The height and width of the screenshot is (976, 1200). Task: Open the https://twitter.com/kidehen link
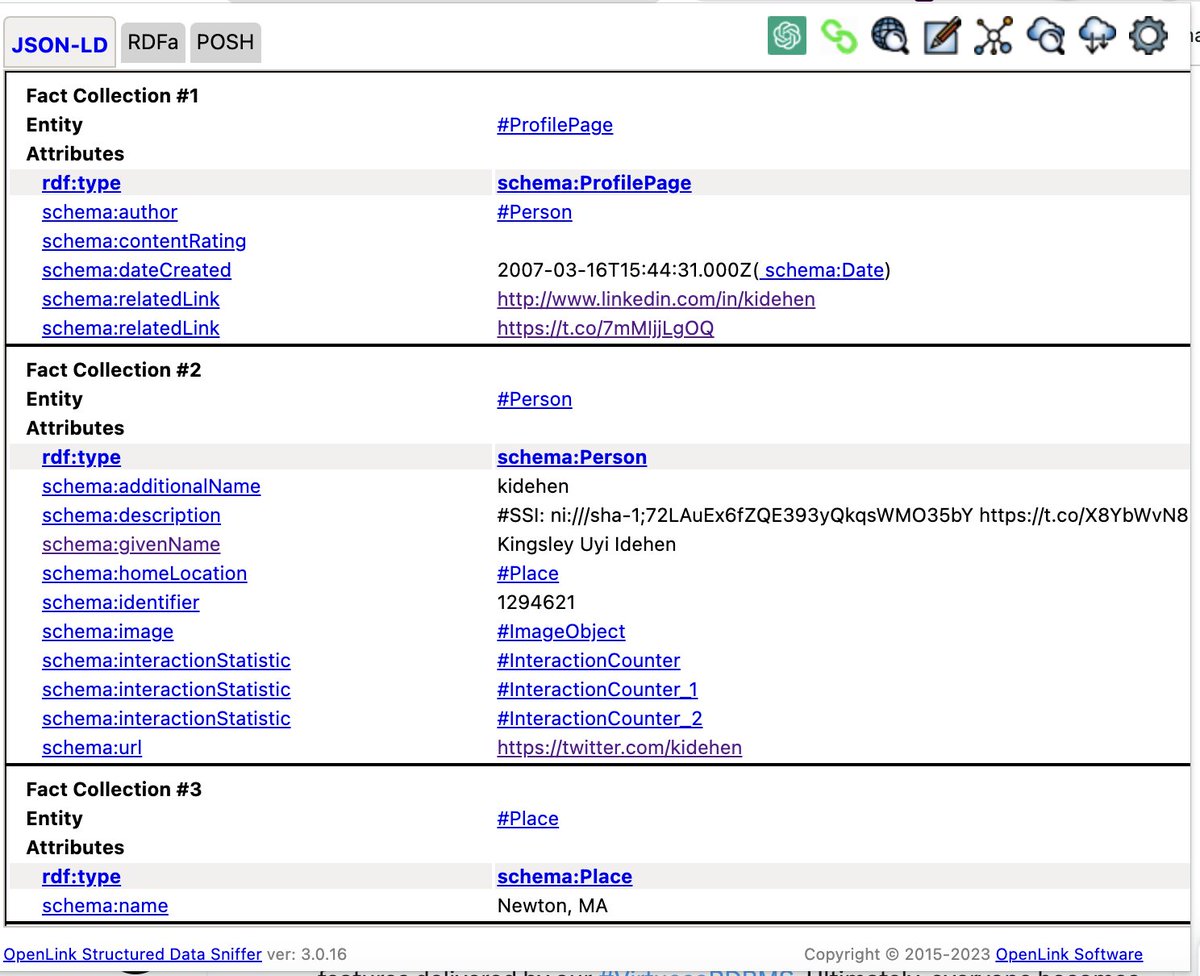(619, 747)
